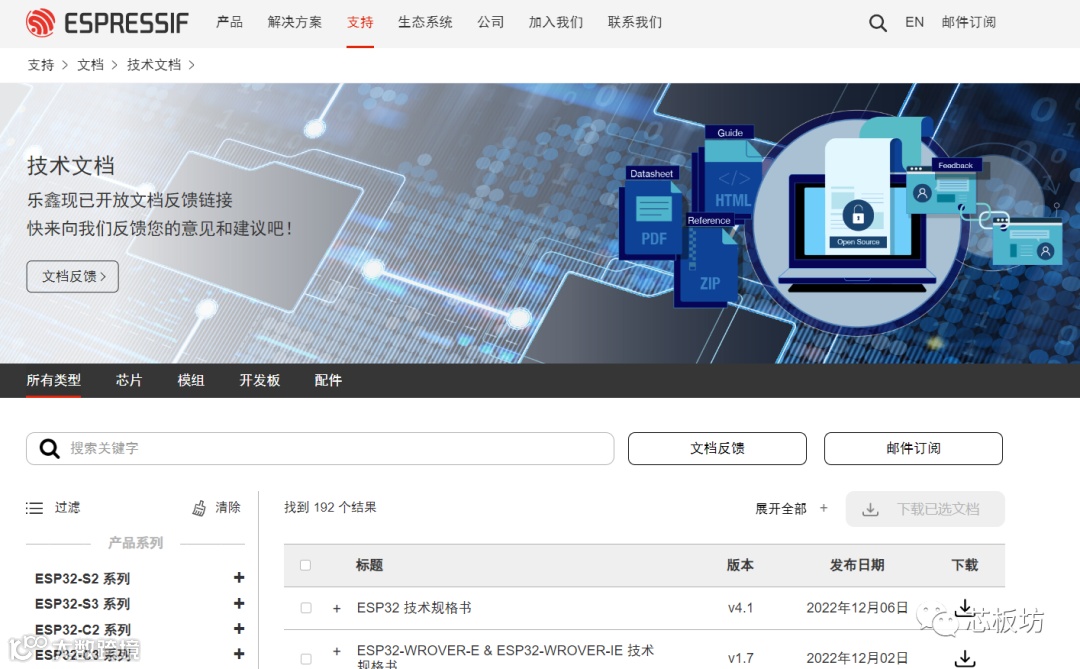1080x669 pixels.
Task: Click the 2022年12月02日 date cell
Action: click(857, 658)
